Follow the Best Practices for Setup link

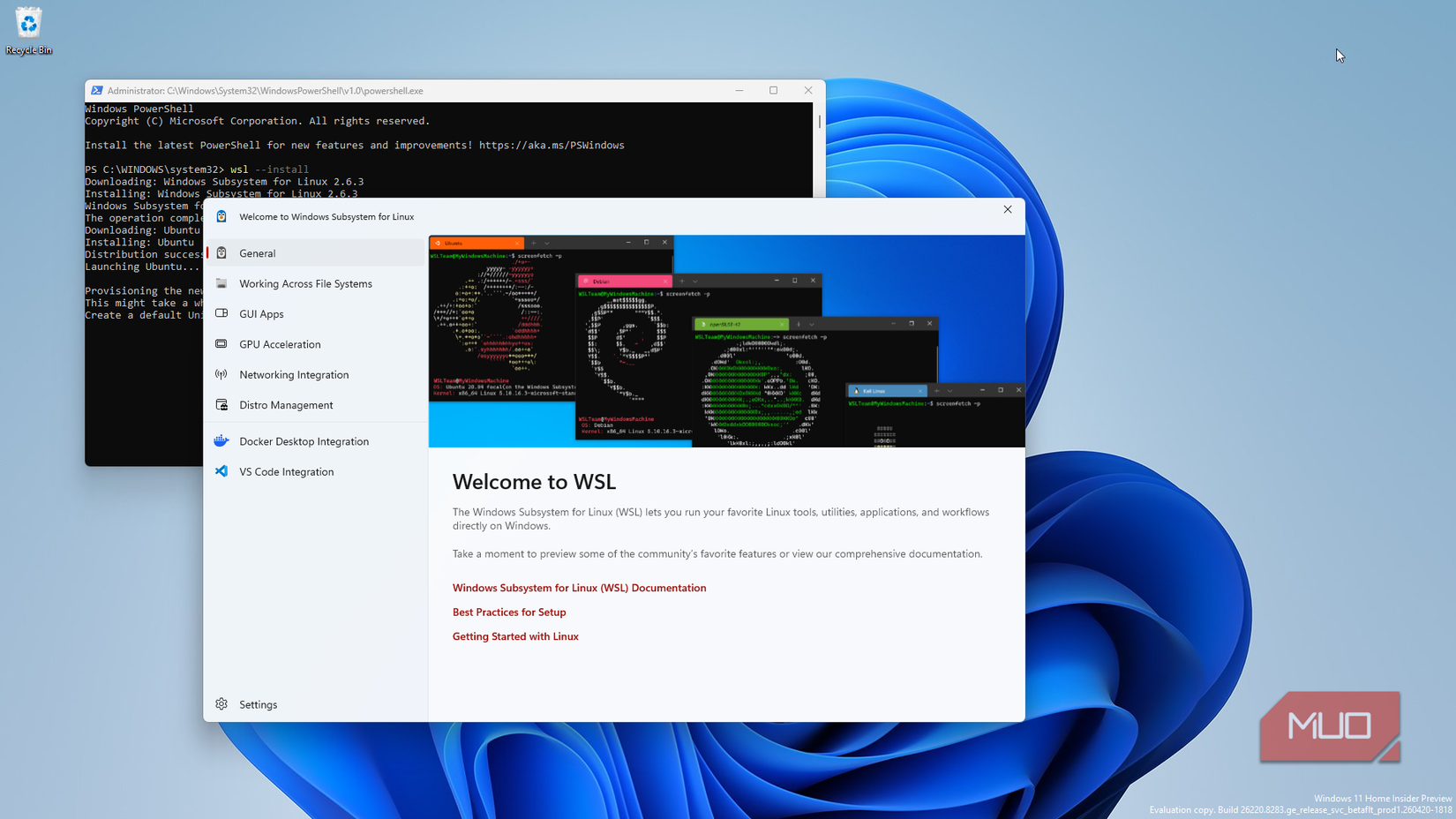pyautogui.click(x=509, y=612)
